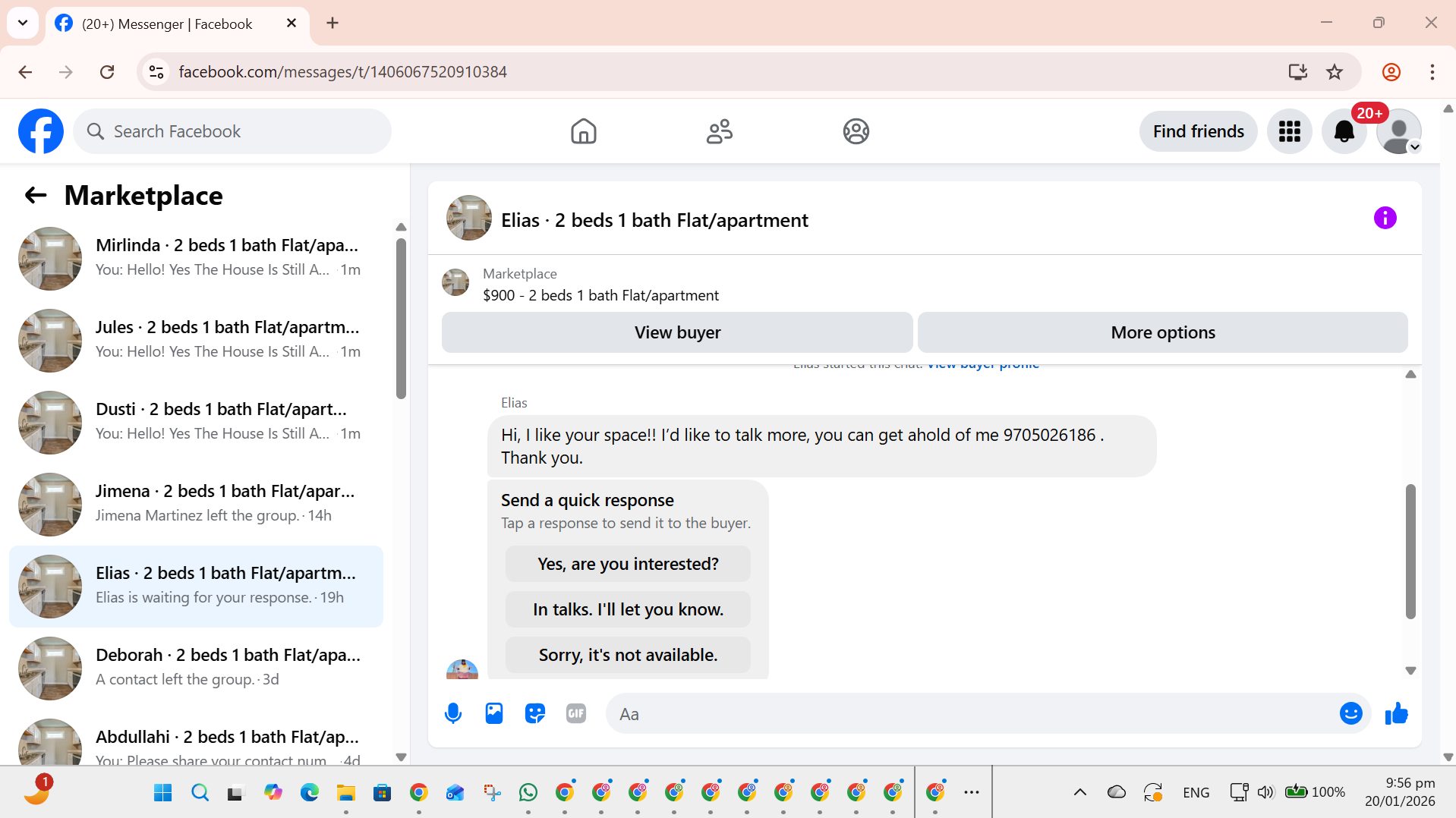Open the Friends icon in top navigation

tap(719, 131)
